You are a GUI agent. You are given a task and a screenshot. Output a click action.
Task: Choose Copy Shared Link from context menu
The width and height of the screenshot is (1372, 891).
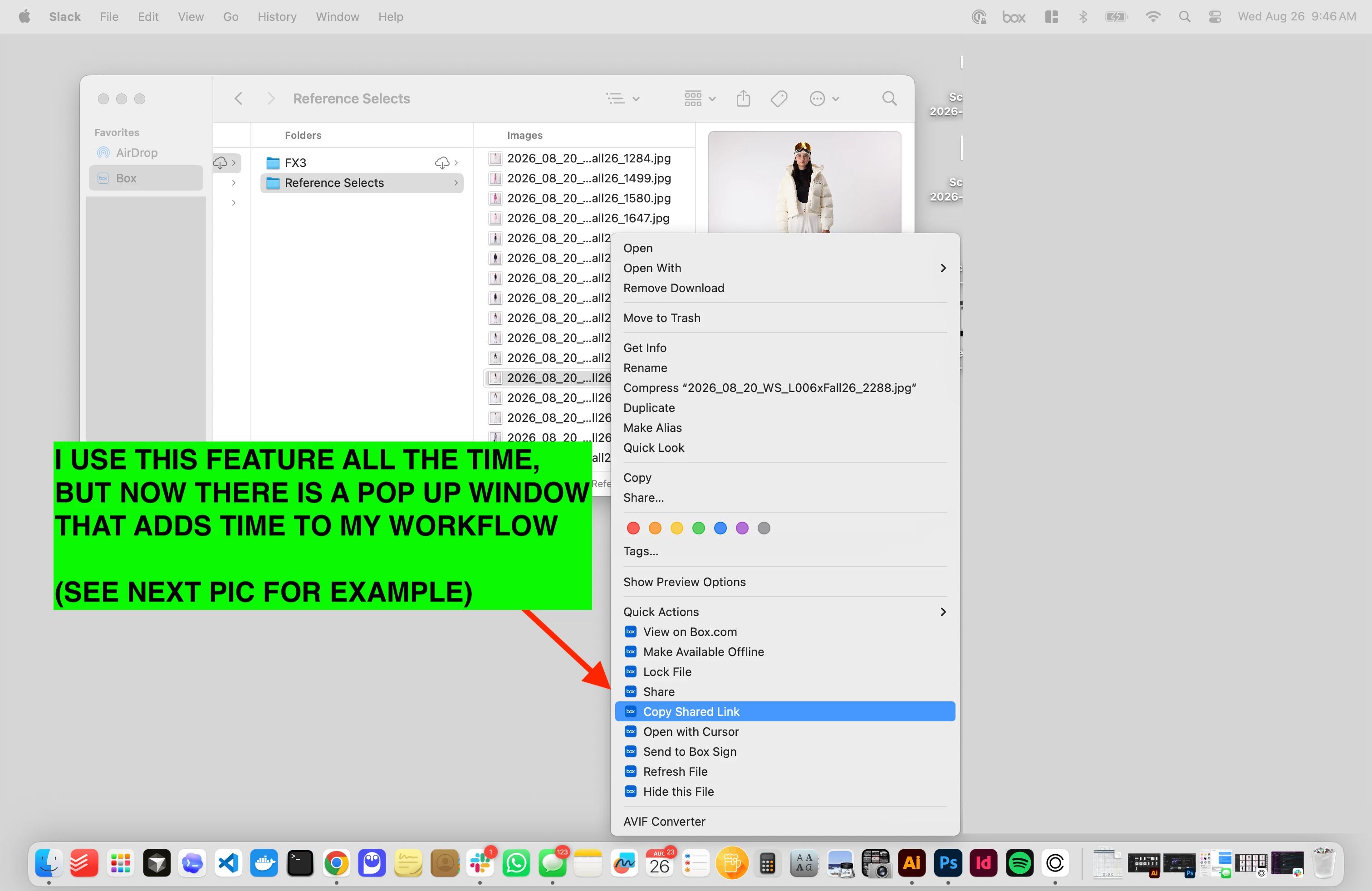[x=785, y=711]
